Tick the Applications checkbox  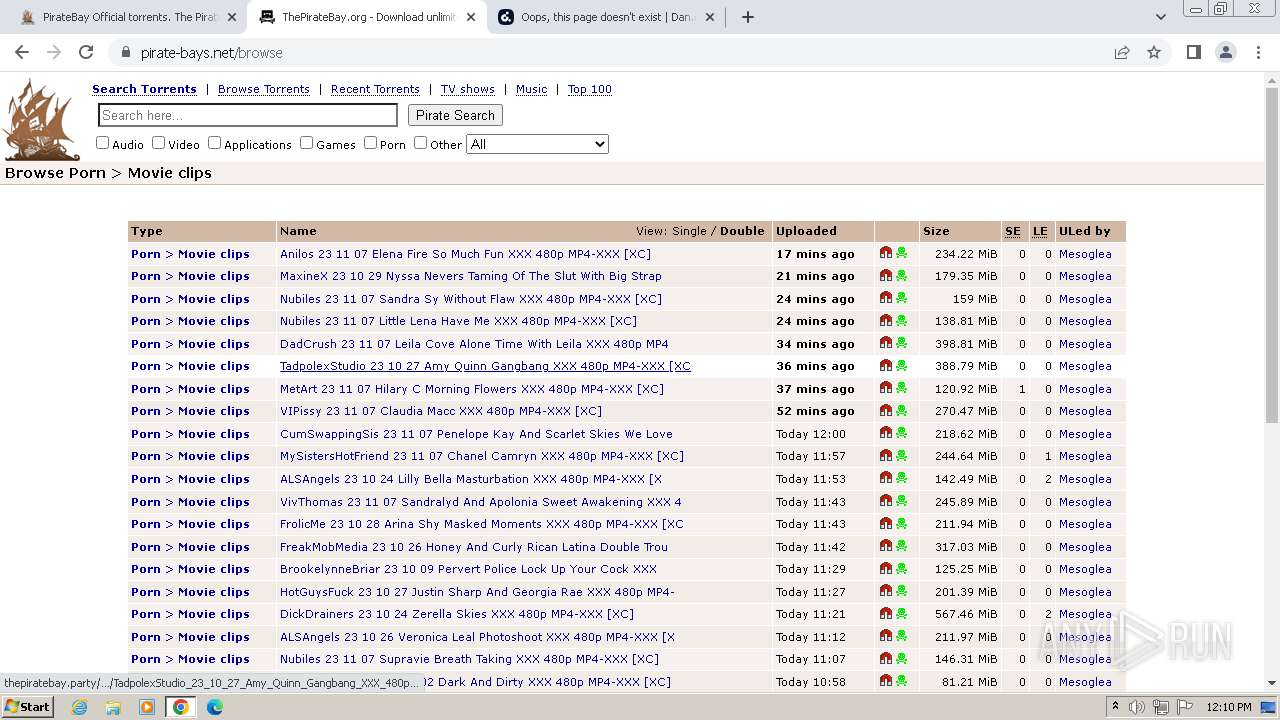(x=214, y=143)
